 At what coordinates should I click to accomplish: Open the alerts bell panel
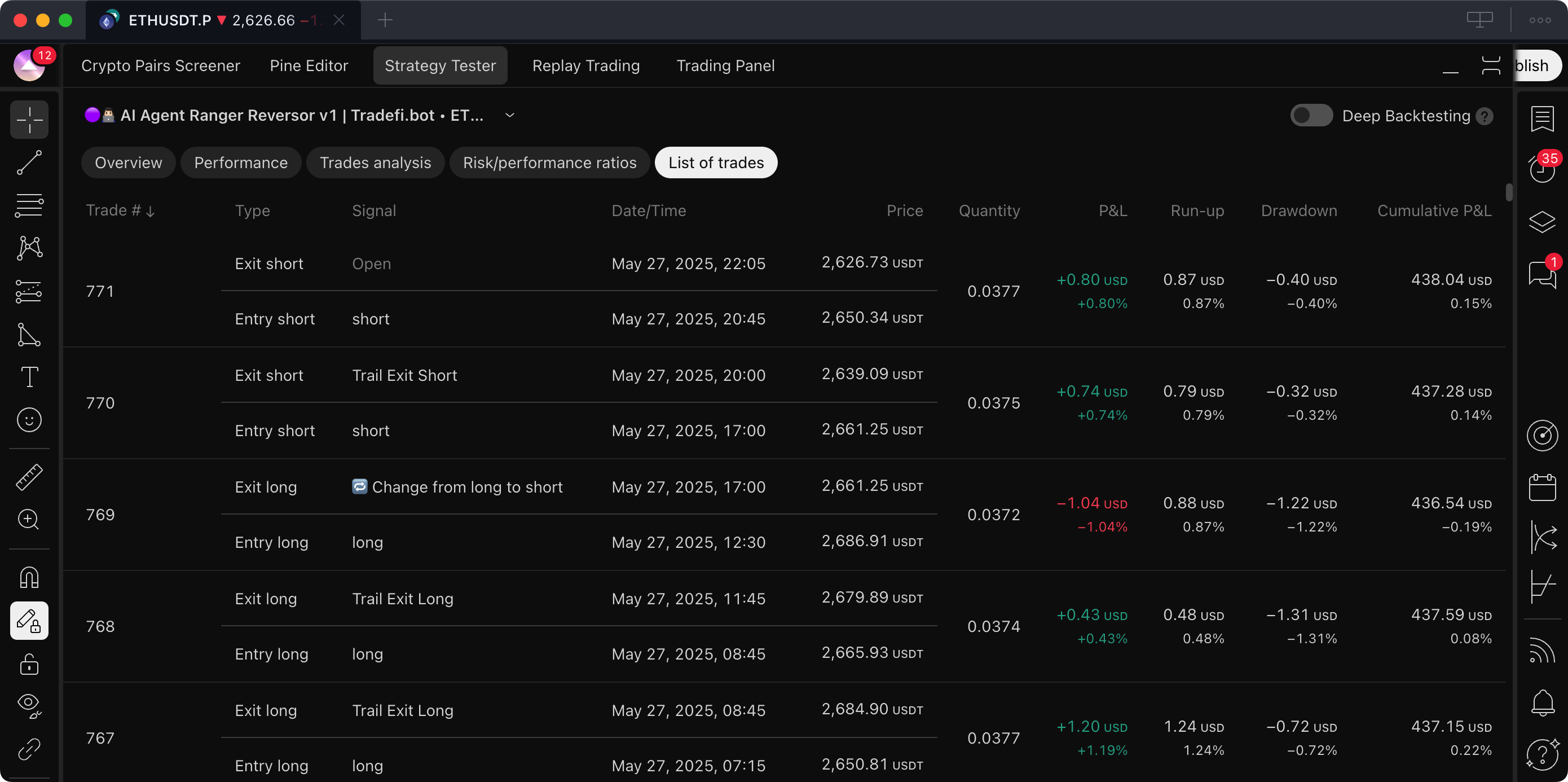1542,702
